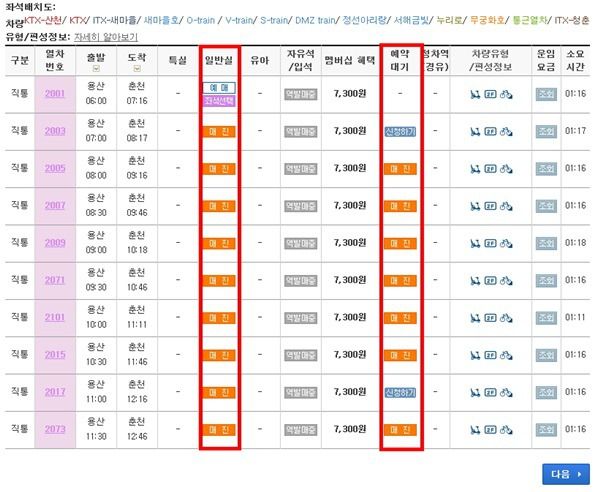The height and width of the screenshot is (492, 600).
Task: Click the 정선아리랑 seat map link
Action: coord(364,20)
